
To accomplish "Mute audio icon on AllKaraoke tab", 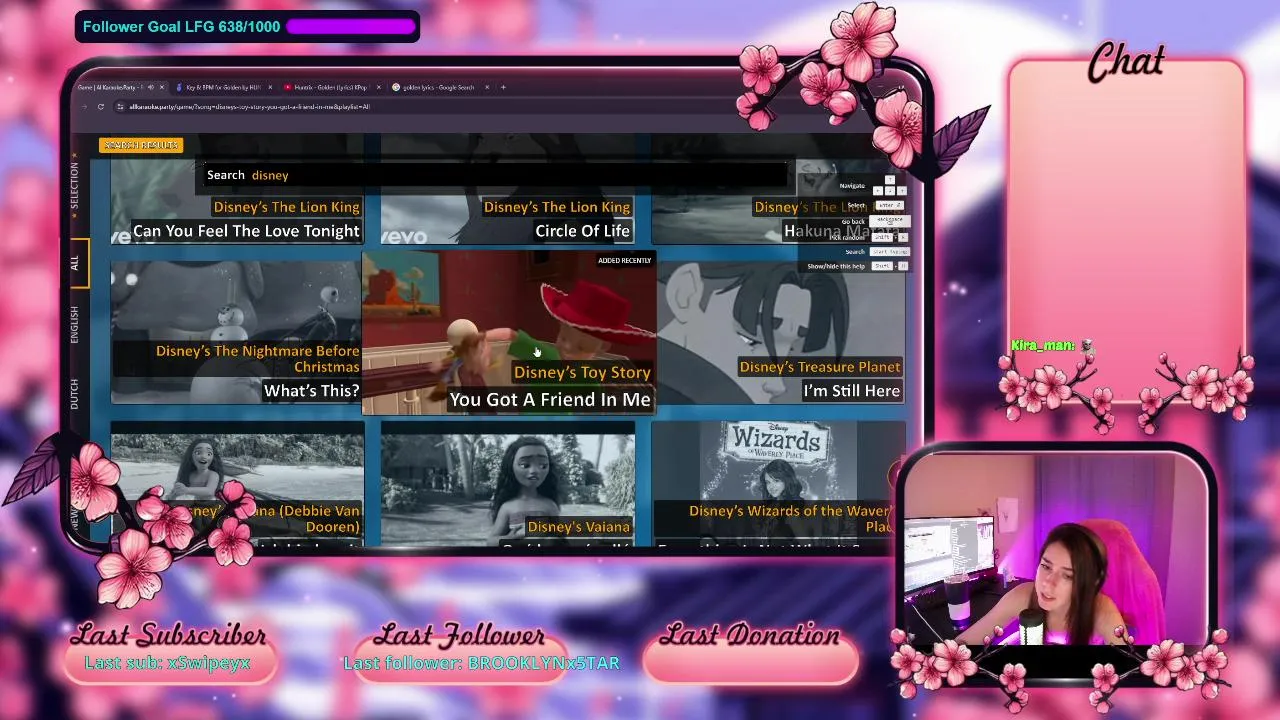I will (151, 87).
